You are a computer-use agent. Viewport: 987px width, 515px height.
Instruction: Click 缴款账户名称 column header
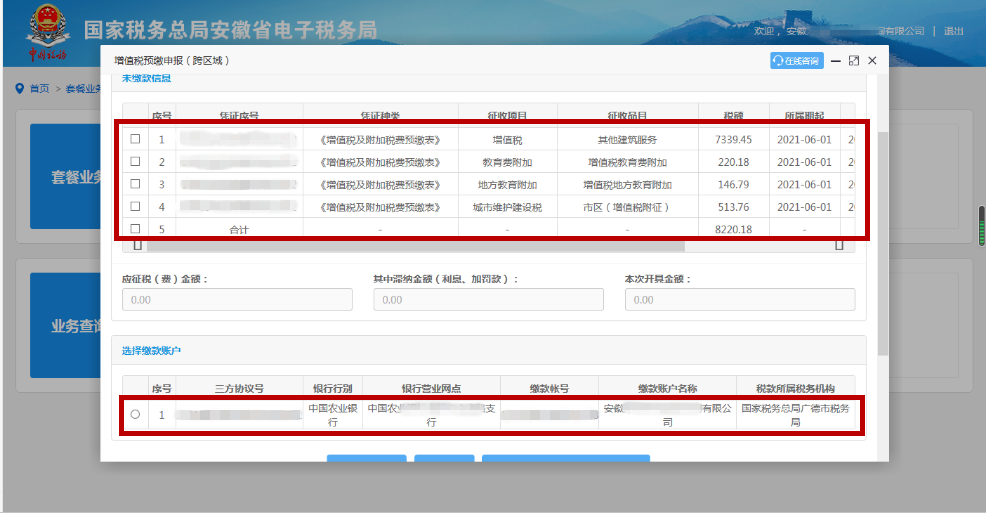click(x=667, y=388)
